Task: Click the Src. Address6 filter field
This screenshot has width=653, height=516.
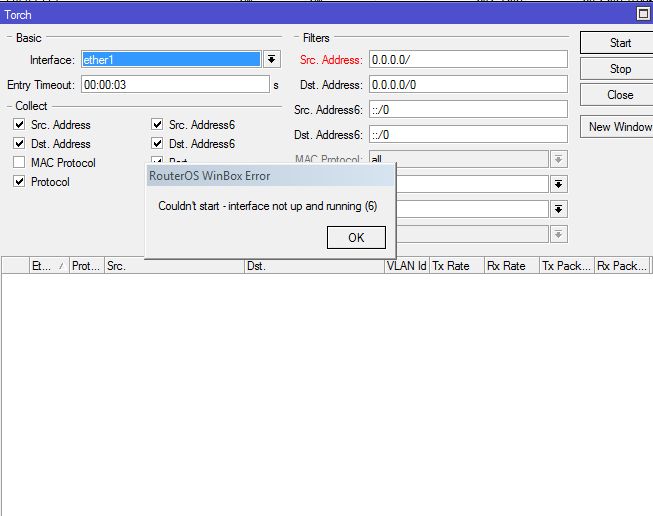Action: pyautogui.click(x=468, y=110)
